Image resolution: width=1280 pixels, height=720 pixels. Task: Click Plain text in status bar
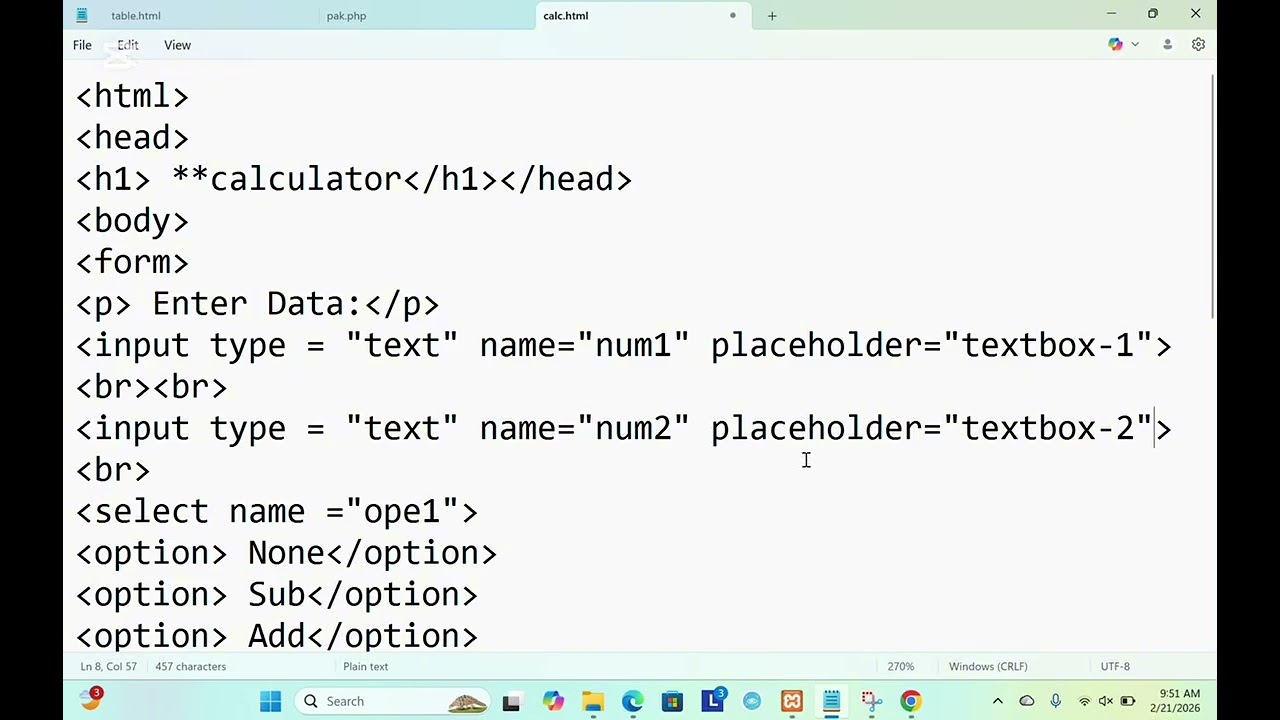[365, 667]
